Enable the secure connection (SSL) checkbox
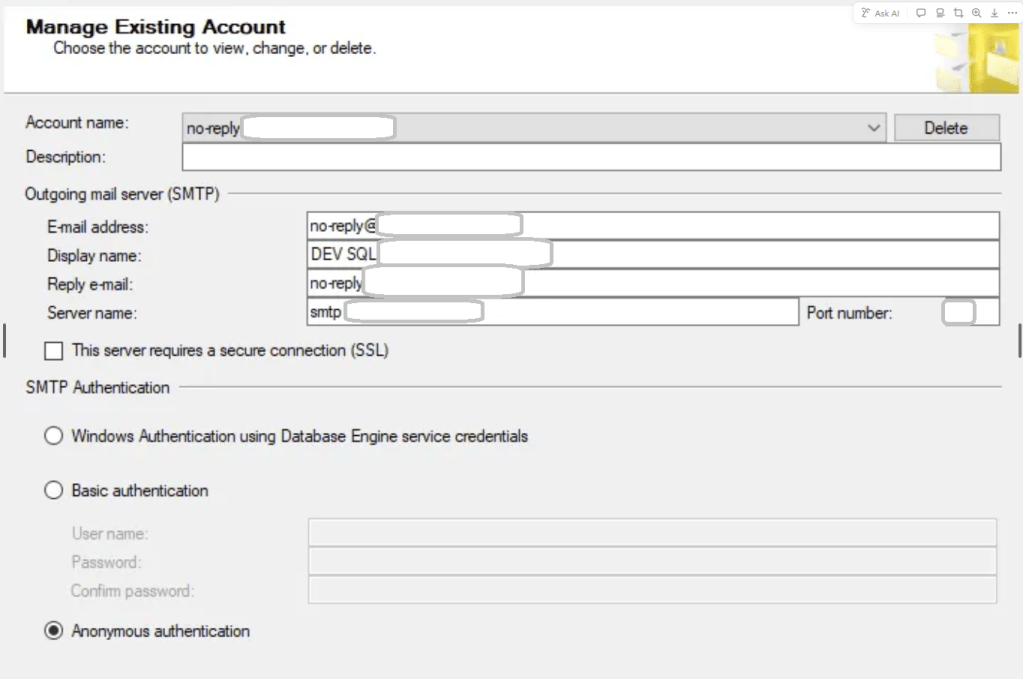The height and width of the screenshot is (679, 1023). pyautogui.click(x=54, y=351)
